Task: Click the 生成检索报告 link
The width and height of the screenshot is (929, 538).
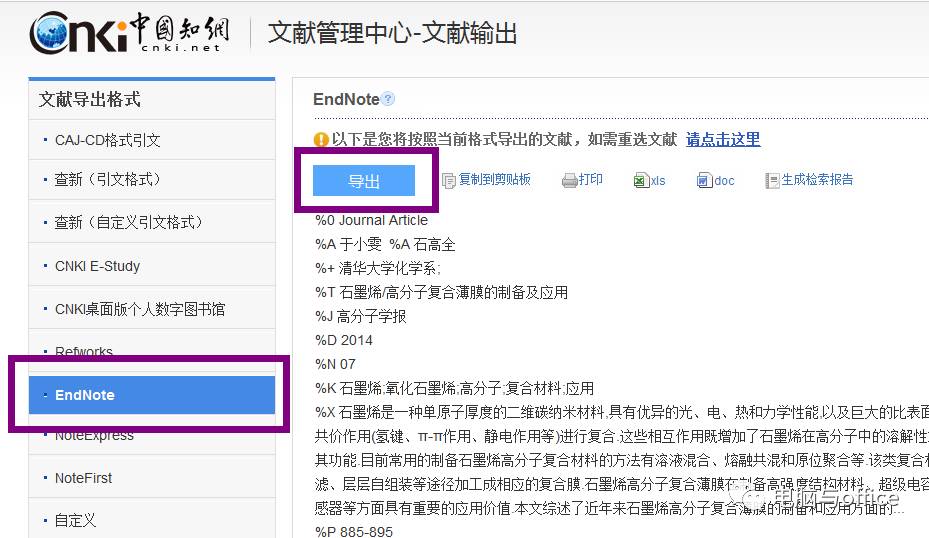Action: (817, 180)
